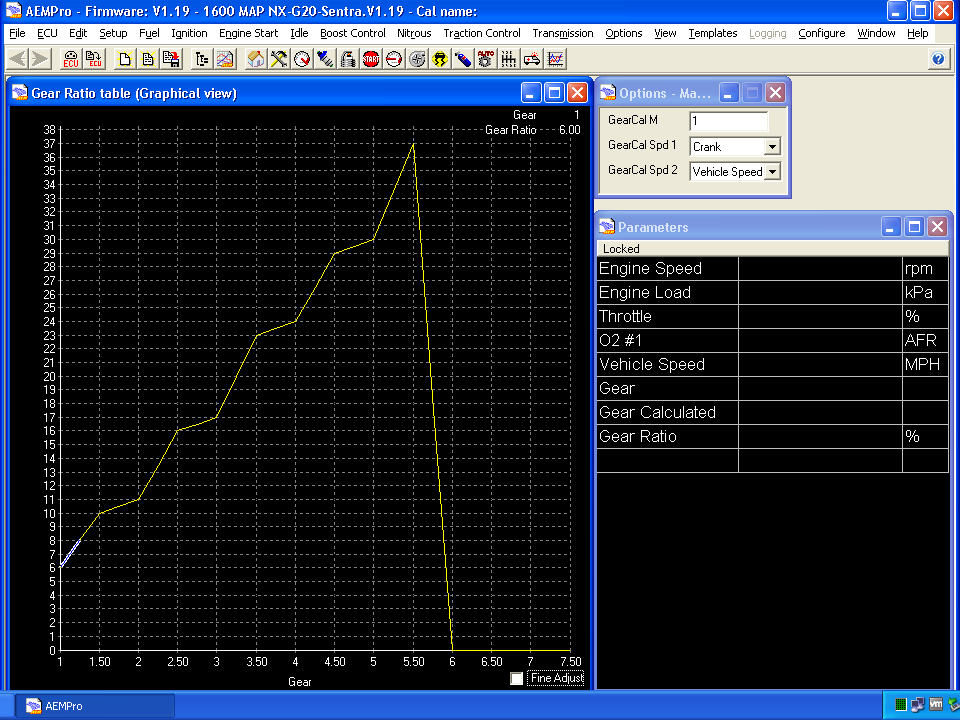Click the ambulance icon in toolbar
The width and height of the screenshot is (960, 720).
(x=533, y=59)
